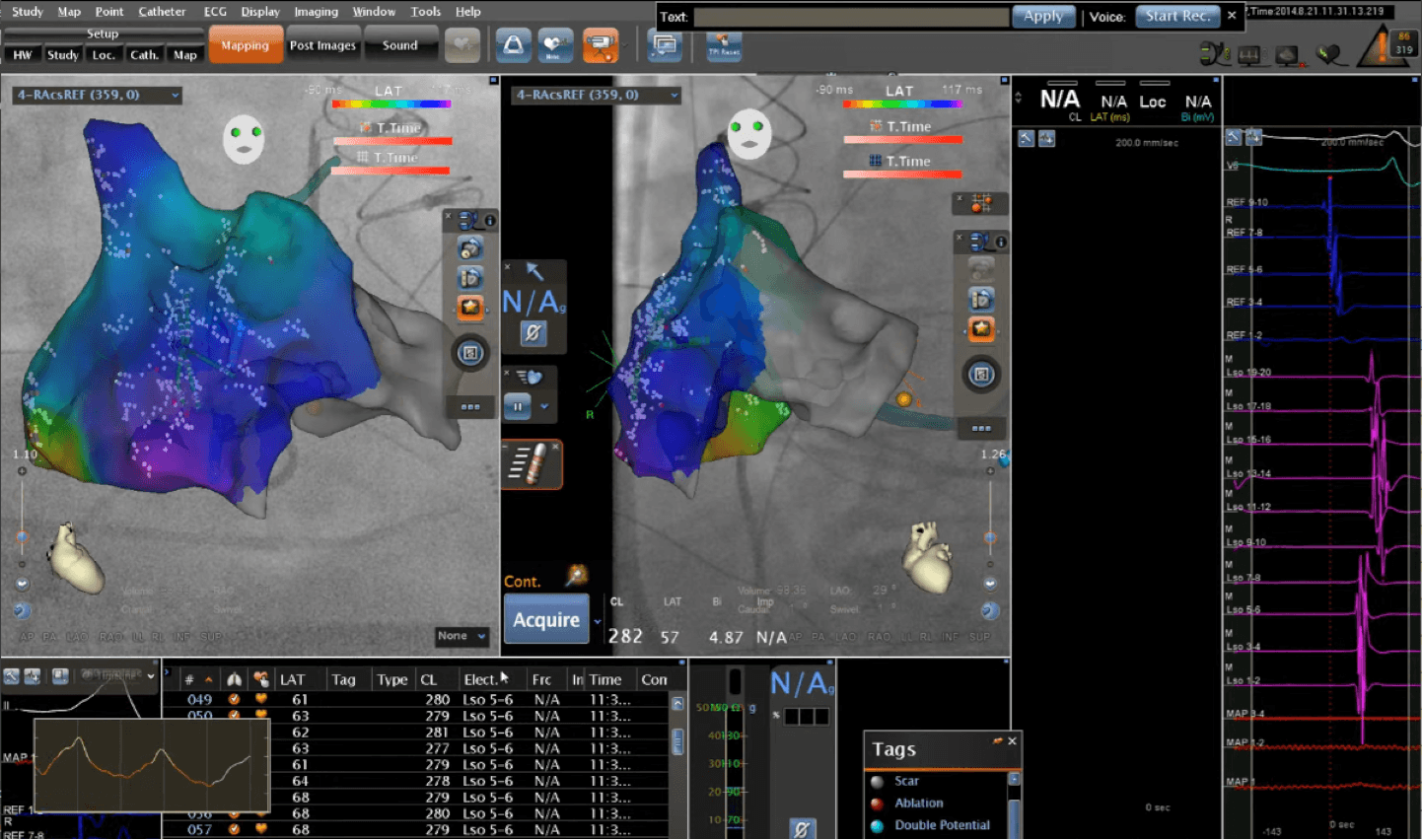Open the Study menu
Screen dimensions: 1422x840
(x=28, y=11)
